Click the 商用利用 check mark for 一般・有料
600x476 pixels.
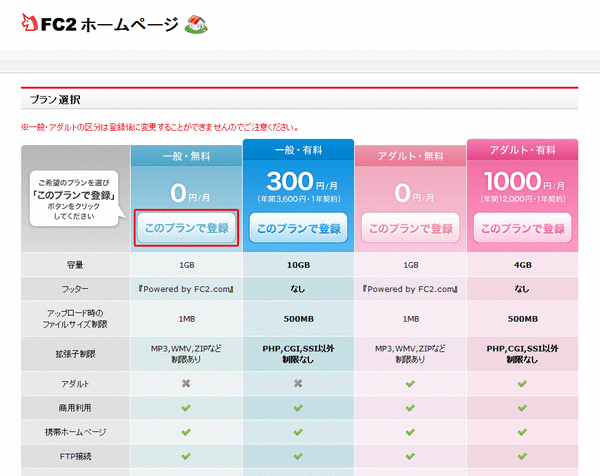pyautogui.click(x=298, y=408)
